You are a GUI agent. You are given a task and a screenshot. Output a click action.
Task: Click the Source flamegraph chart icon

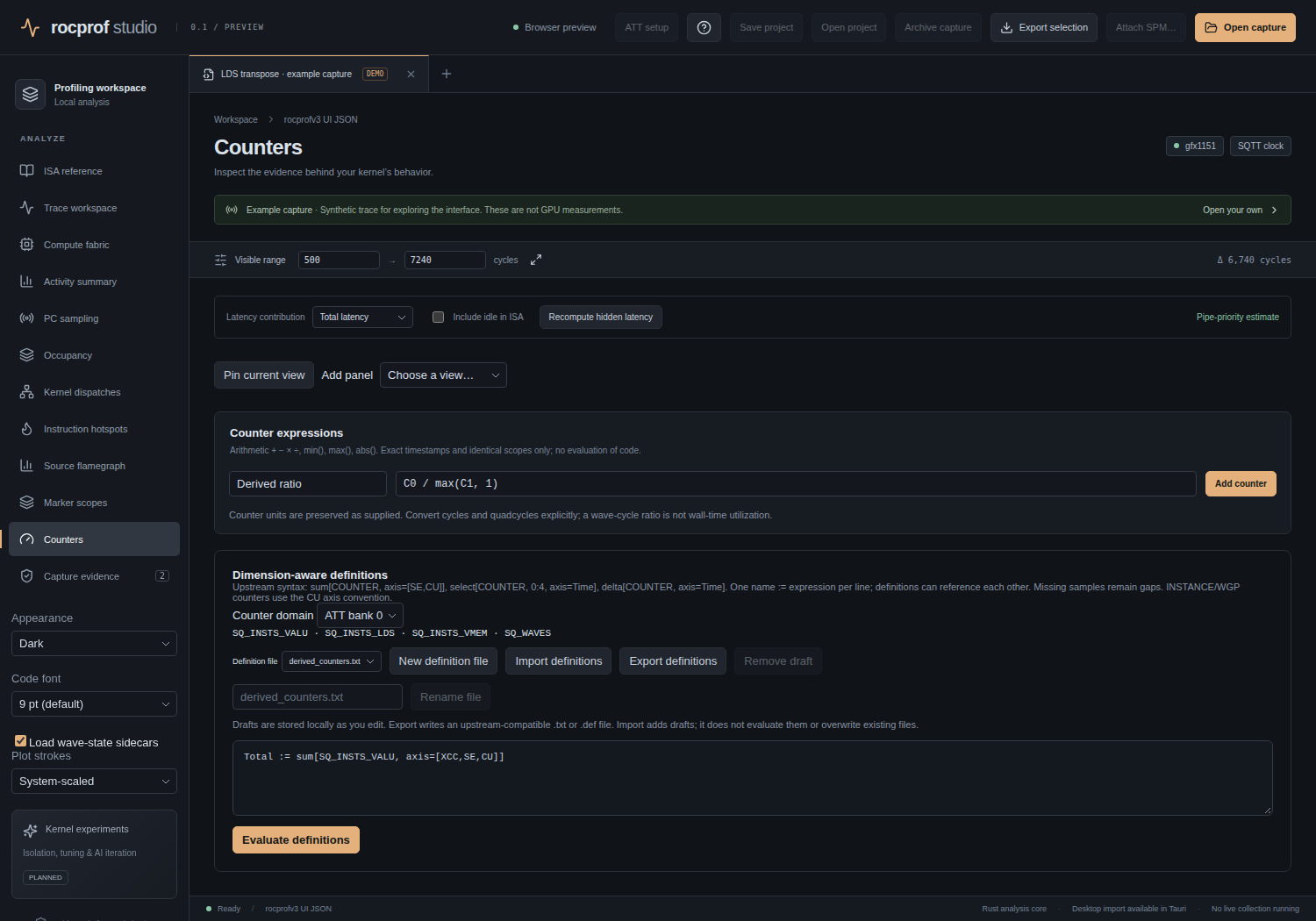[x=27, y=466]
